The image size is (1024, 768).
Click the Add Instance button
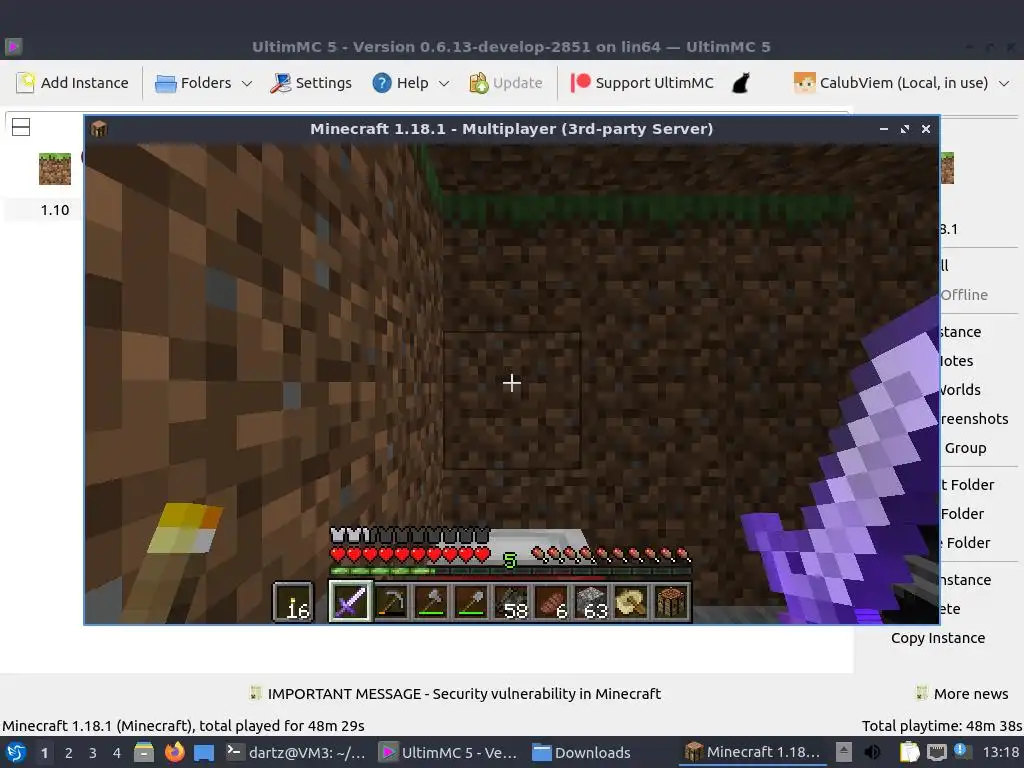point(72,83)
